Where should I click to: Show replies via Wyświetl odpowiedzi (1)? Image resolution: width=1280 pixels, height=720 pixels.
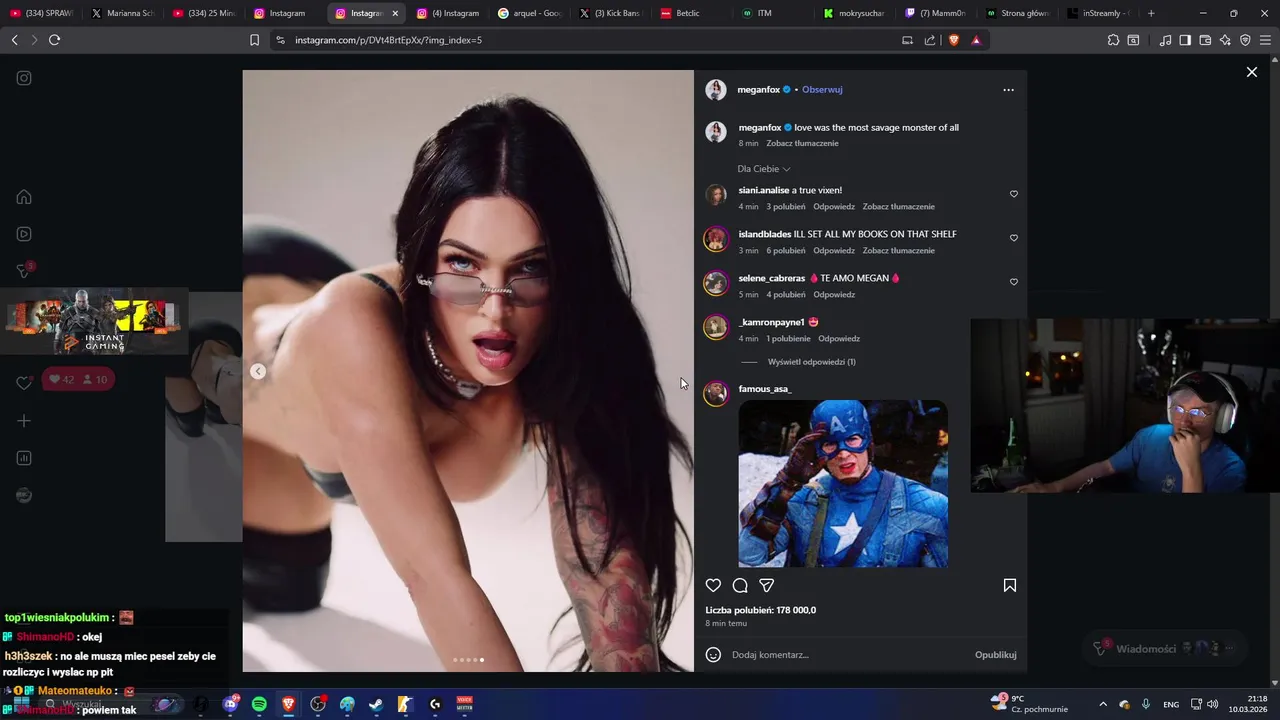point(811,362)
